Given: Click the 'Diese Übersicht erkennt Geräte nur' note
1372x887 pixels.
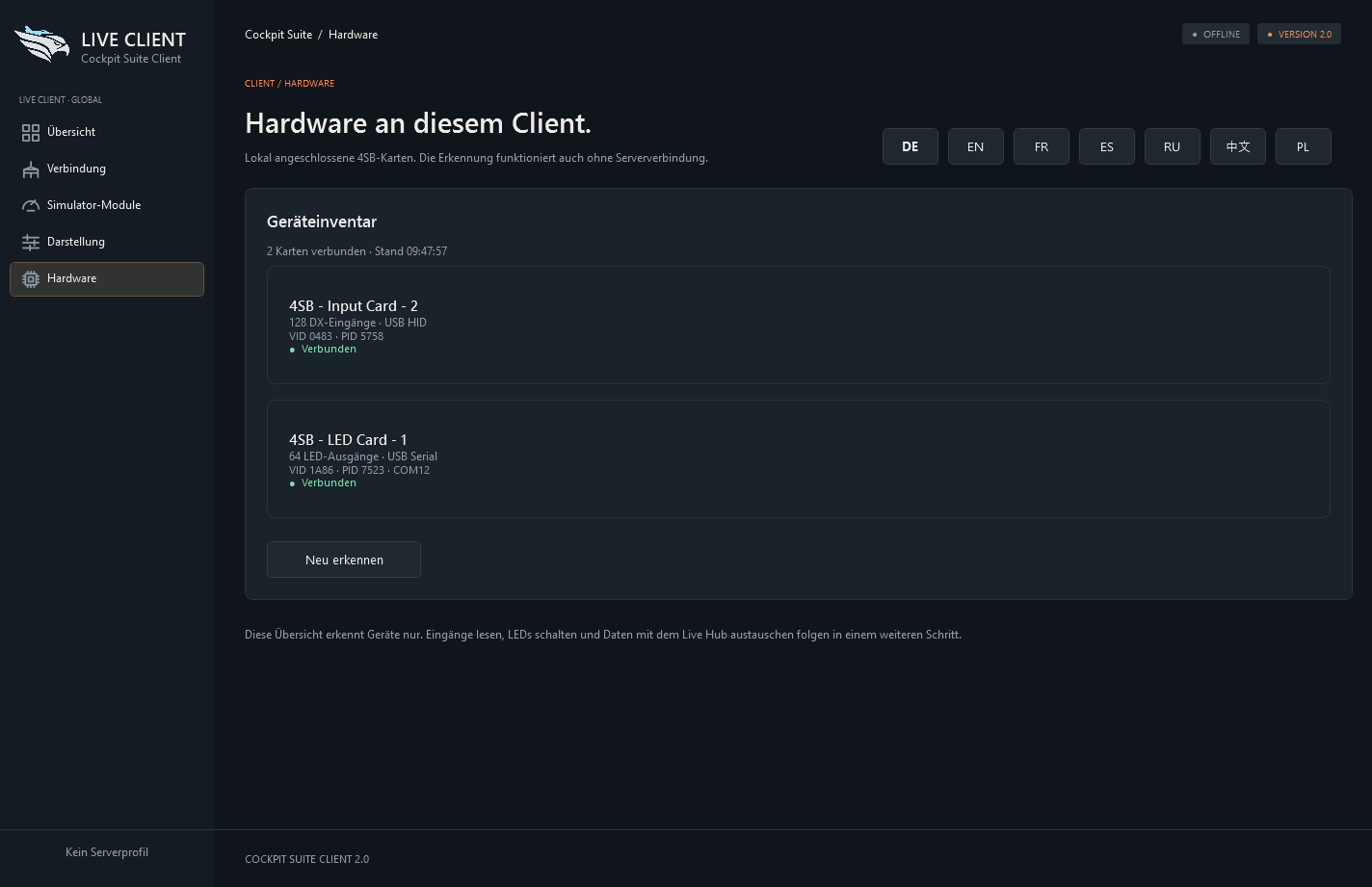Looking at the screenshot, I should coord(603,635).
